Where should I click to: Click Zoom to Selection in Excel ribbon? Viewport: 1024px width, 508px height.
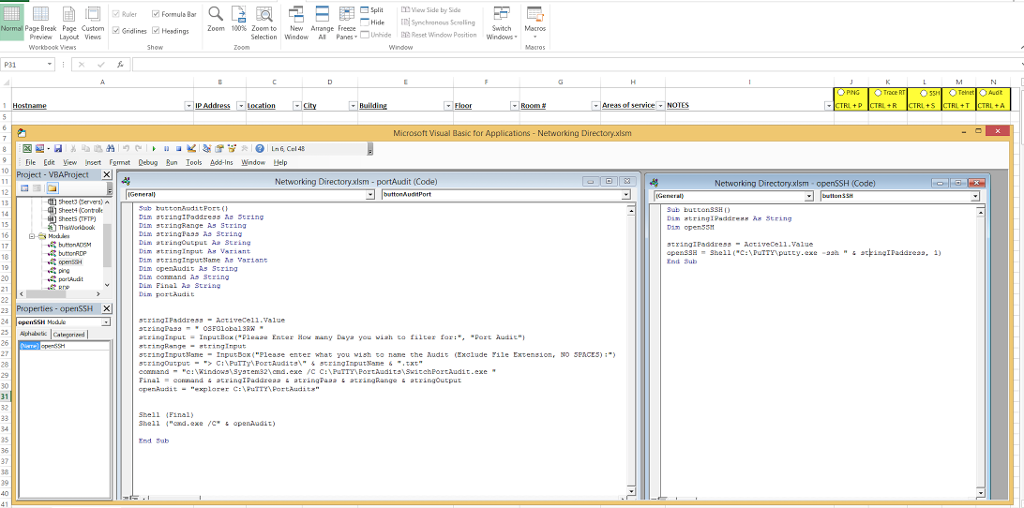264,22
